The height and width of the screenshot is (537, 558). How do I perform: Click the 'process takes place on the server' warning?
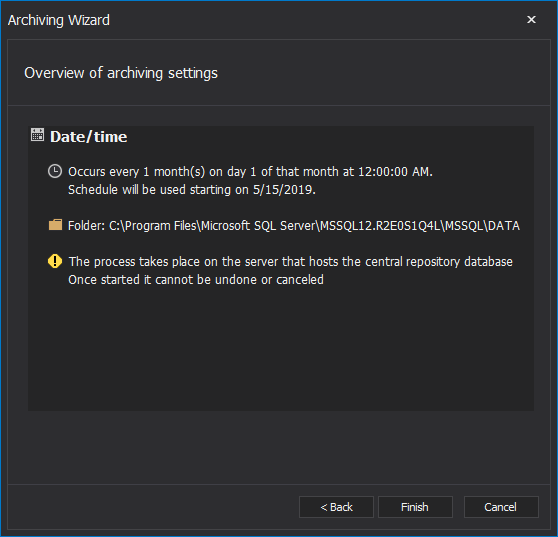(290, 262)
